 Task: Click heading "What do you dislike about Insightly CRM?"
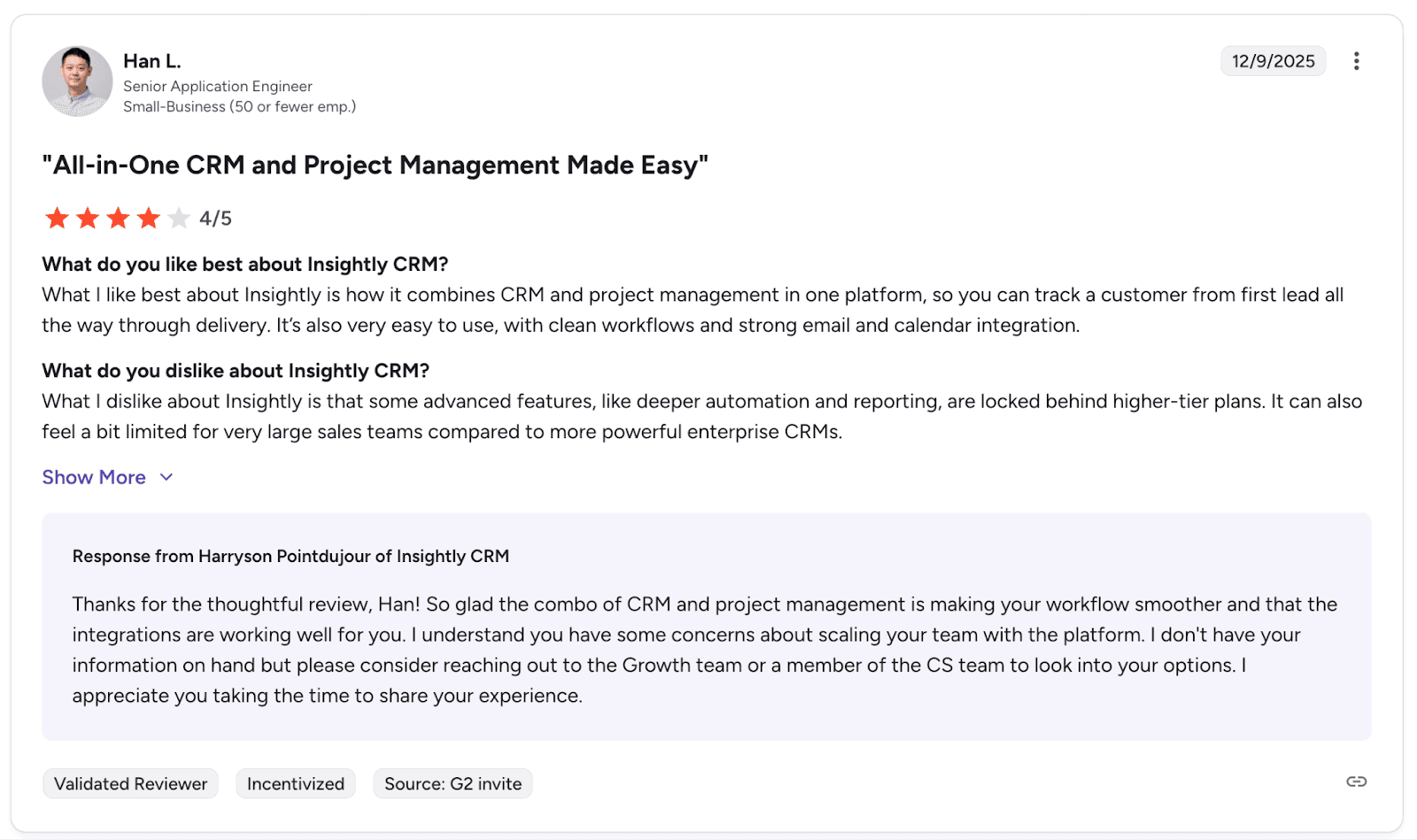pos(236,370)
